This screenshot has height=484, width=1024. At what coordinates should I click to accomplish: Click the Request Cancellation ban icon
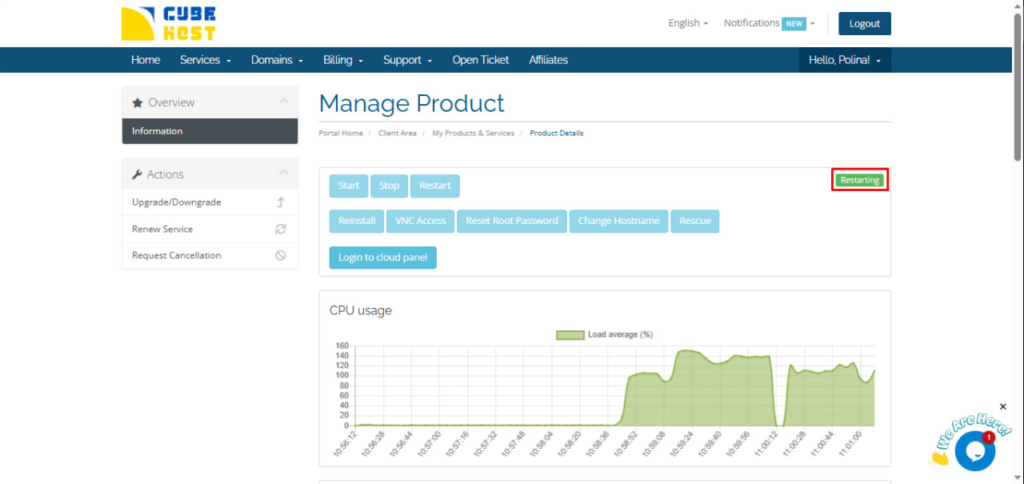coord(281,255)
